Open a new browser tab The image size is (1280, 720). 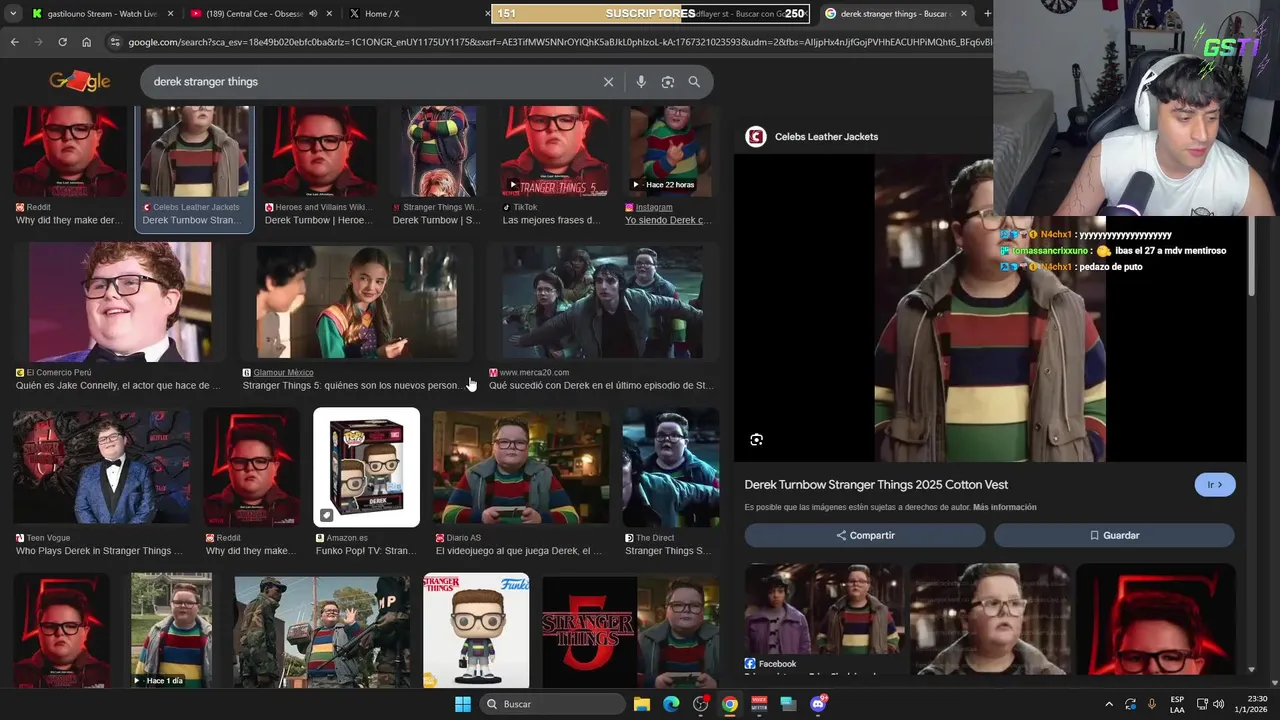coord(987,13)
